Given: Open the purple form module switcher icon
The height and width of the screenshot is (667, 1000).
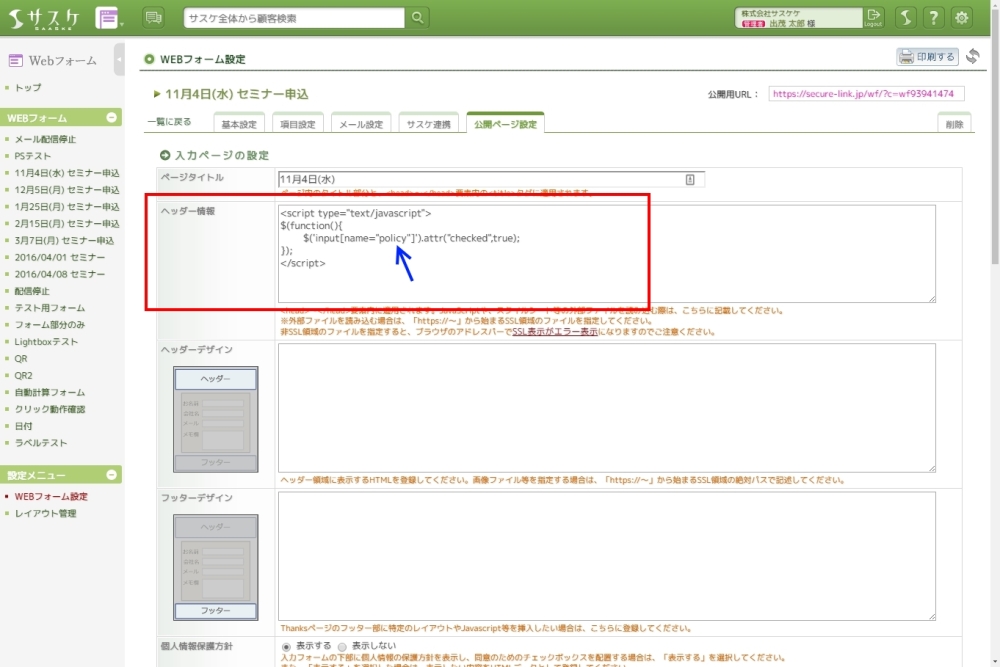Looking at the screenshot, I should (x=106, y=17).
